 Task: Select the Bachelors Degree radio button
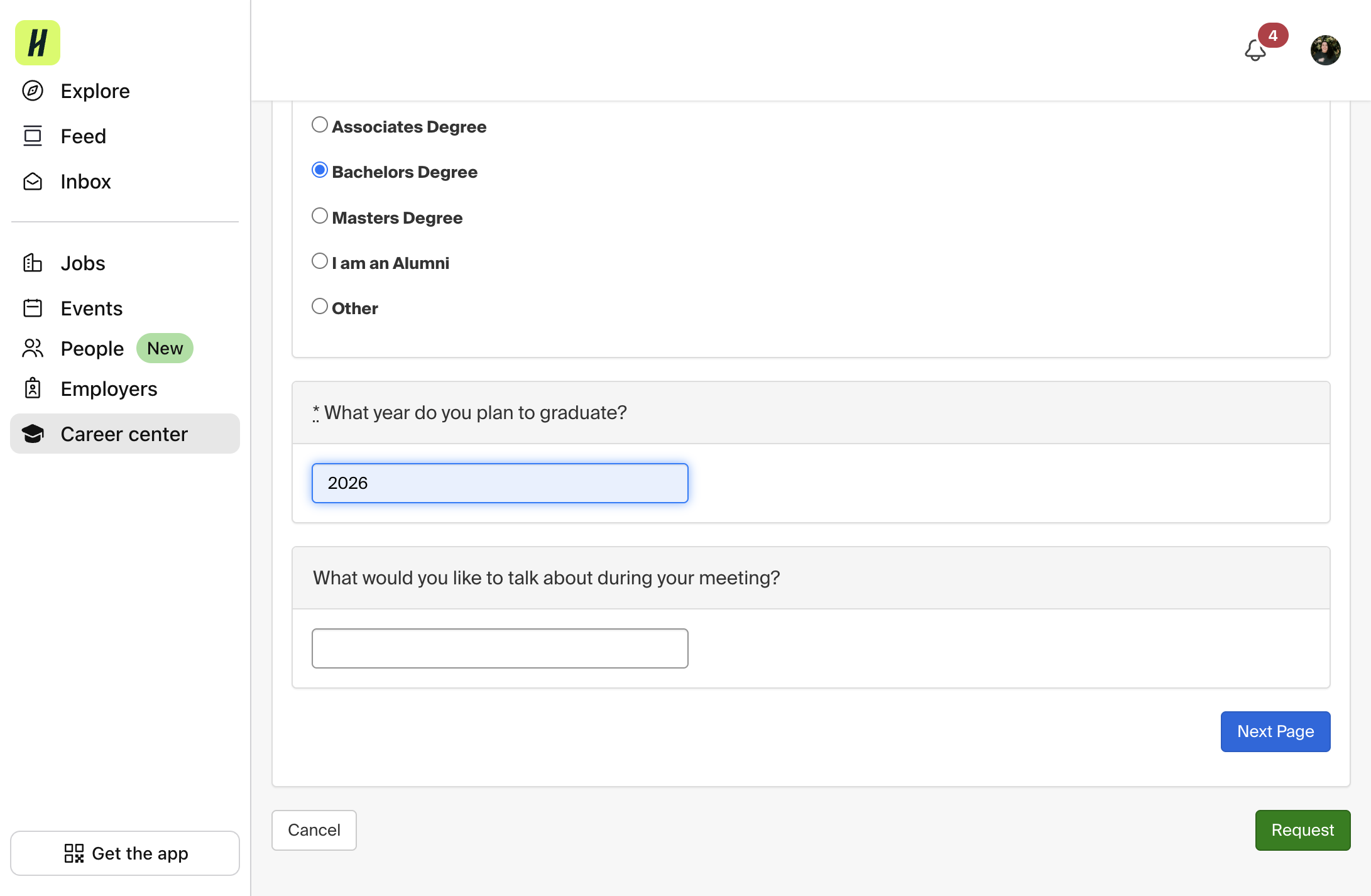click(x=320, y=170)
